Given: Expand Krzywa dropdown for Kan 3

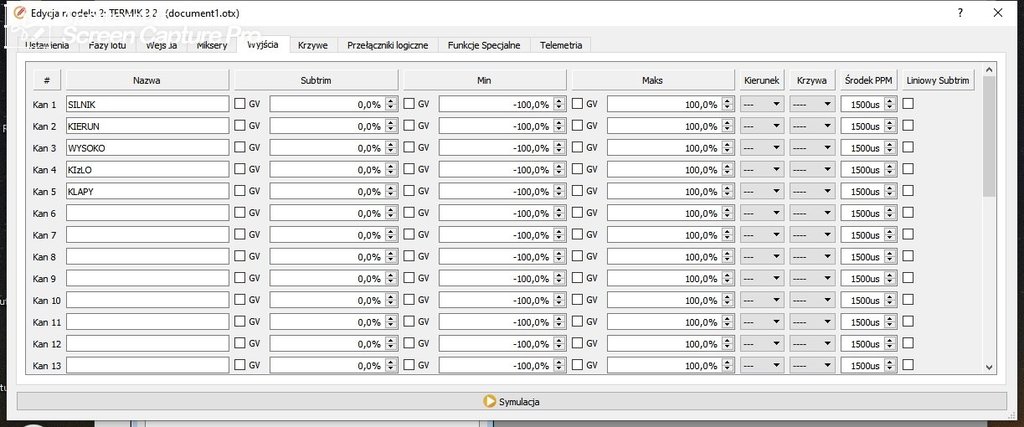Looking at the screenshot, I should pyautogui.click(x=812, y=148).
